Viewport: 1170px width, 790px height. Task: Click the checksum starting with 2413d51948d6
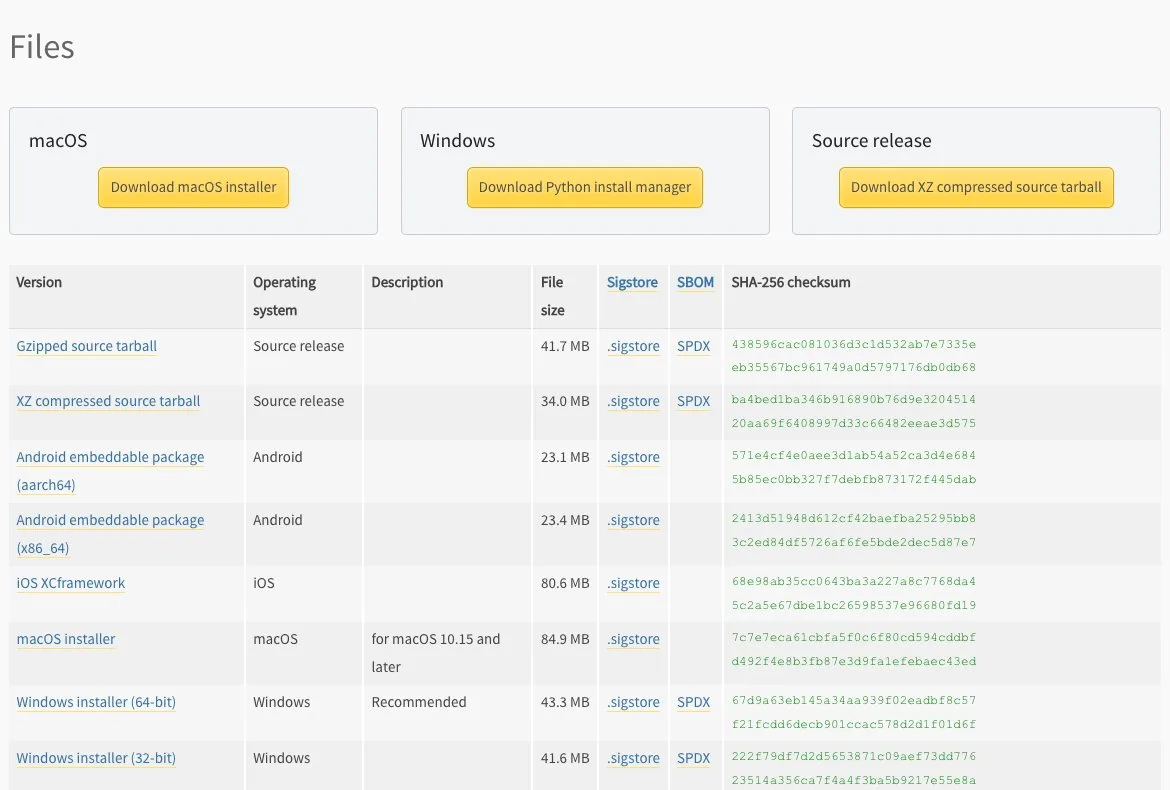tap(854, 530)
